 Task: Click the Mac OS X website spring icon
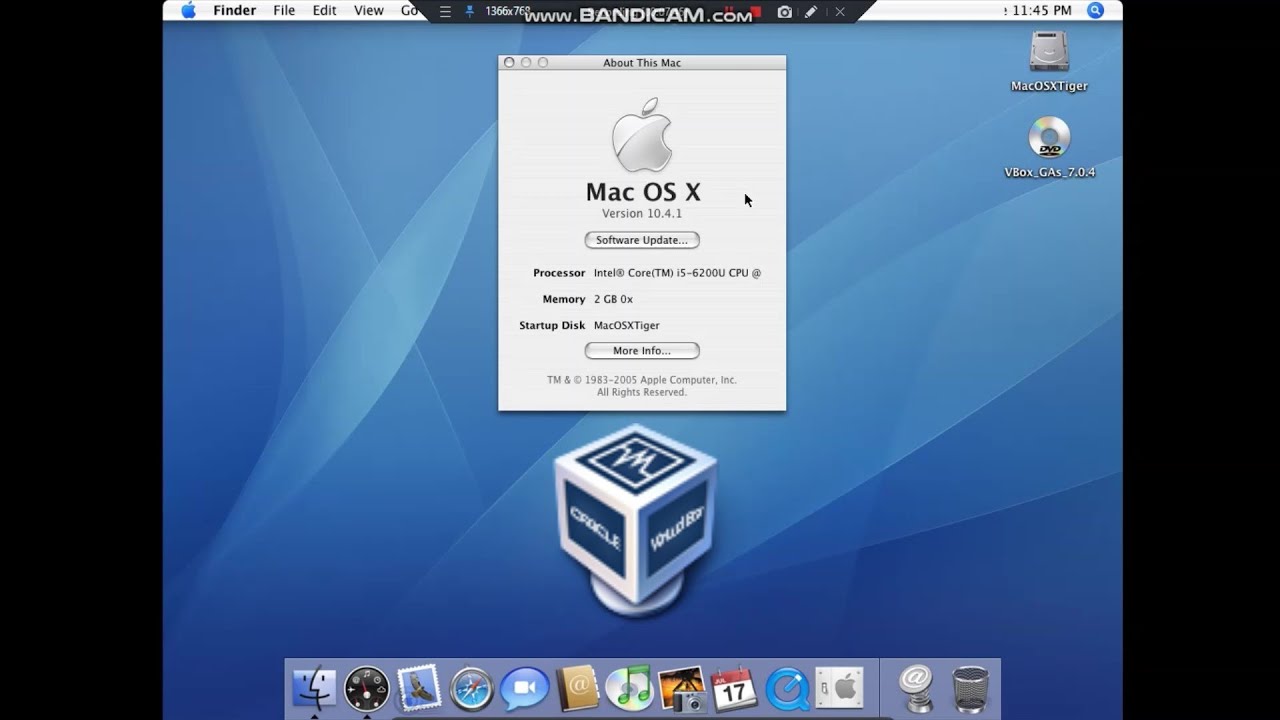pyautogui.click(x=916, y=688)
